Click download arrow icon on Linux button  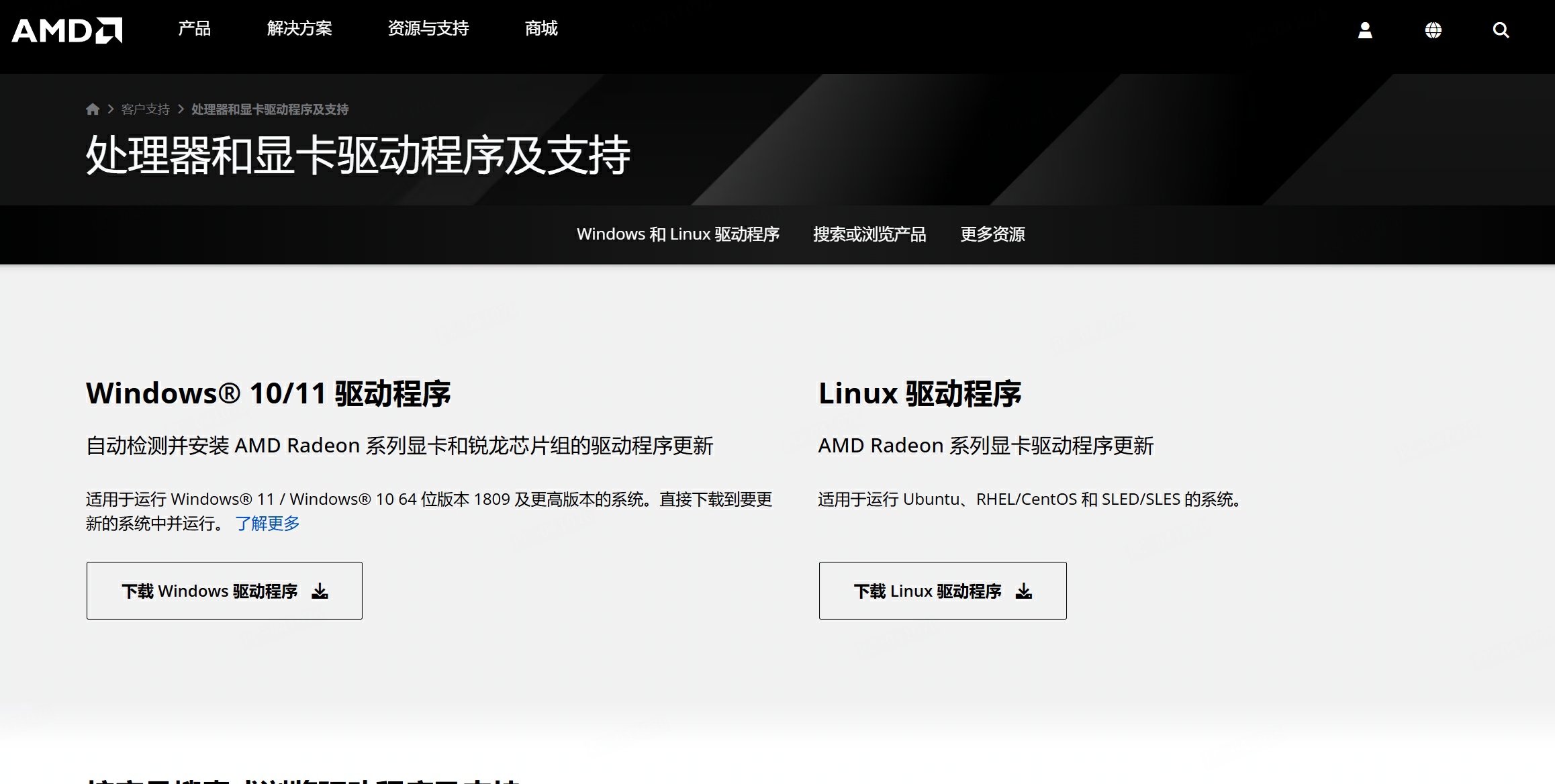point(1024,591)
